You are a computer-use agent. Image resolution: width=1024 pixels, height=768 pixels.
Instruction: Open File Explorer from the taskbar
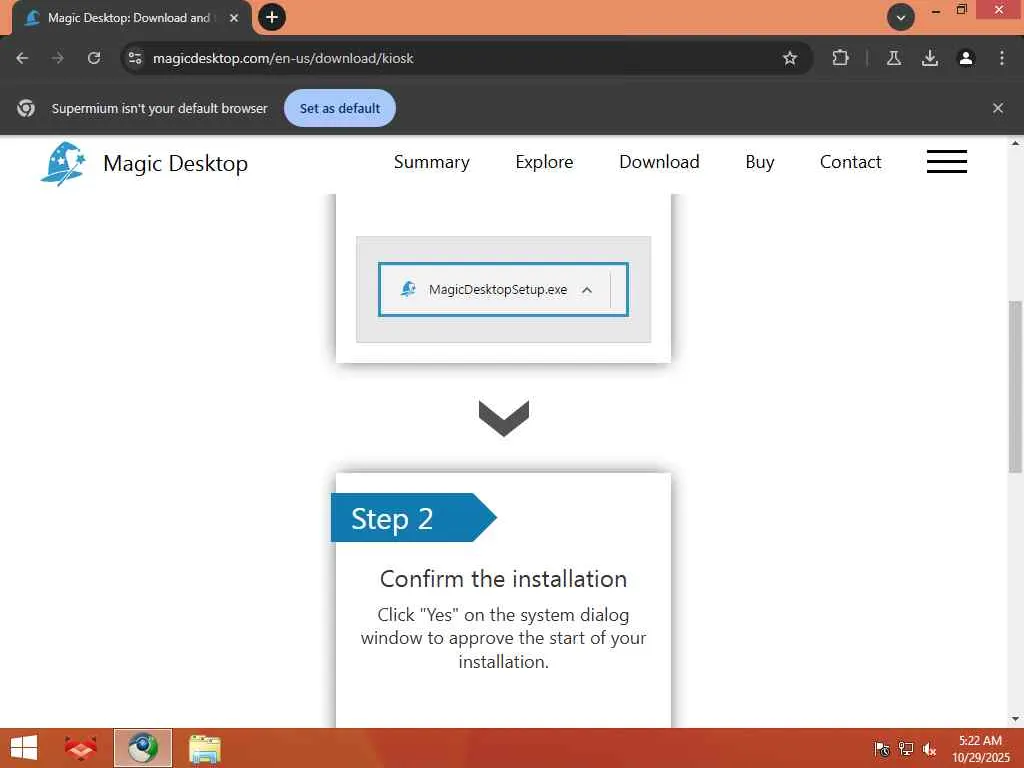pyautogui.click(x=205, y=748)
